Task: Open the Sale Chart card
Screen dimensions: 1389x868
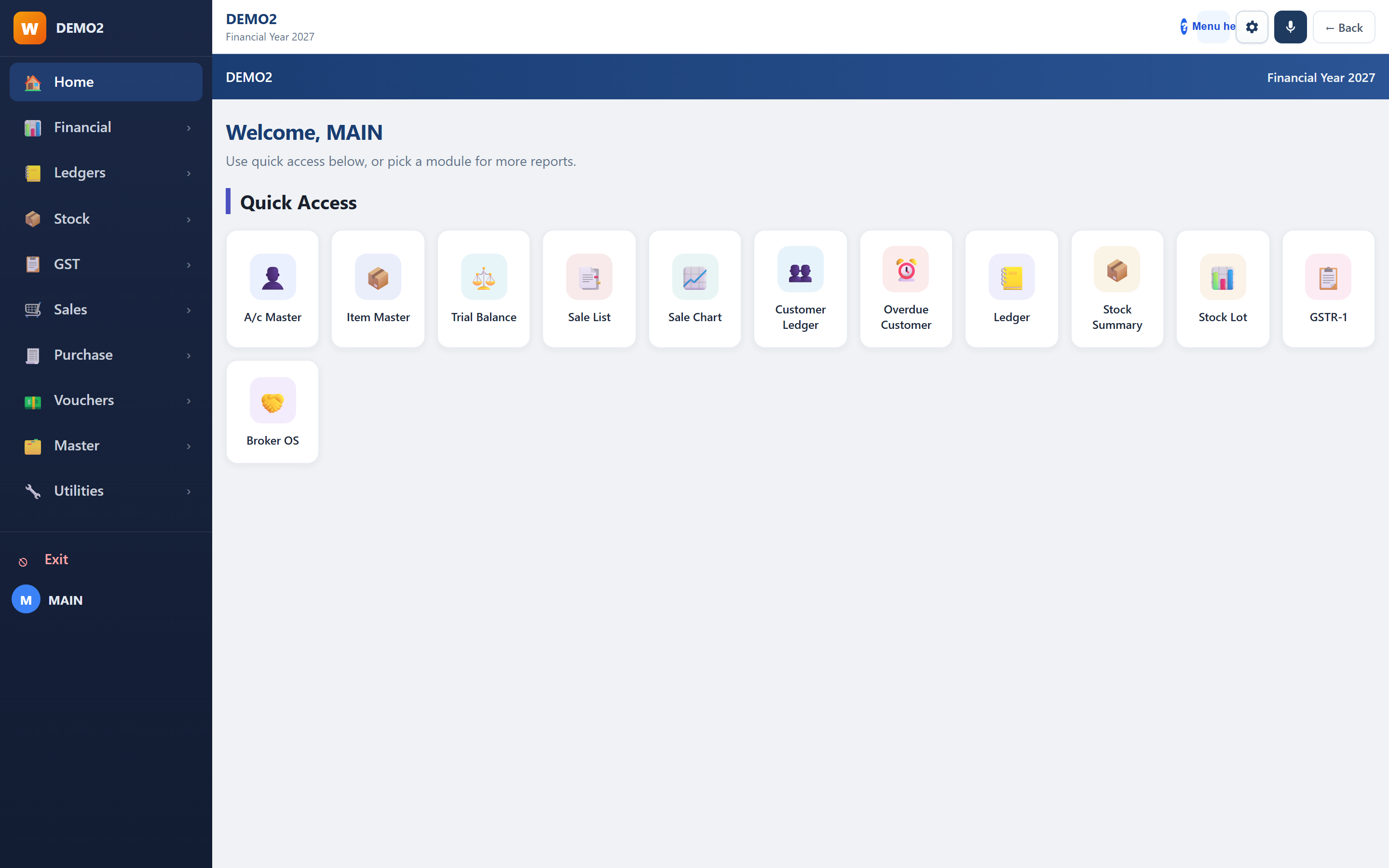Action: pos(694,289)
